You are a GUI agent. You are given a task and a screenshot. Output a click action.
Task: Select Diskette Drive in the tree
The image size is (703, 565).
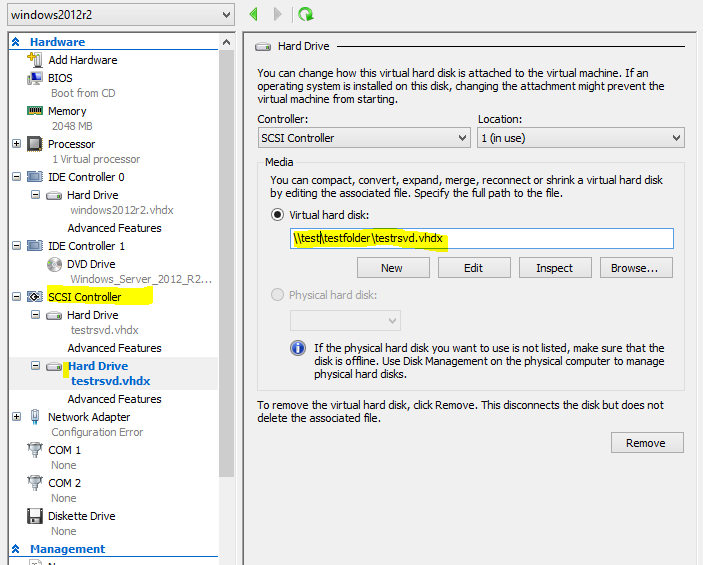[x=82, y=516]
